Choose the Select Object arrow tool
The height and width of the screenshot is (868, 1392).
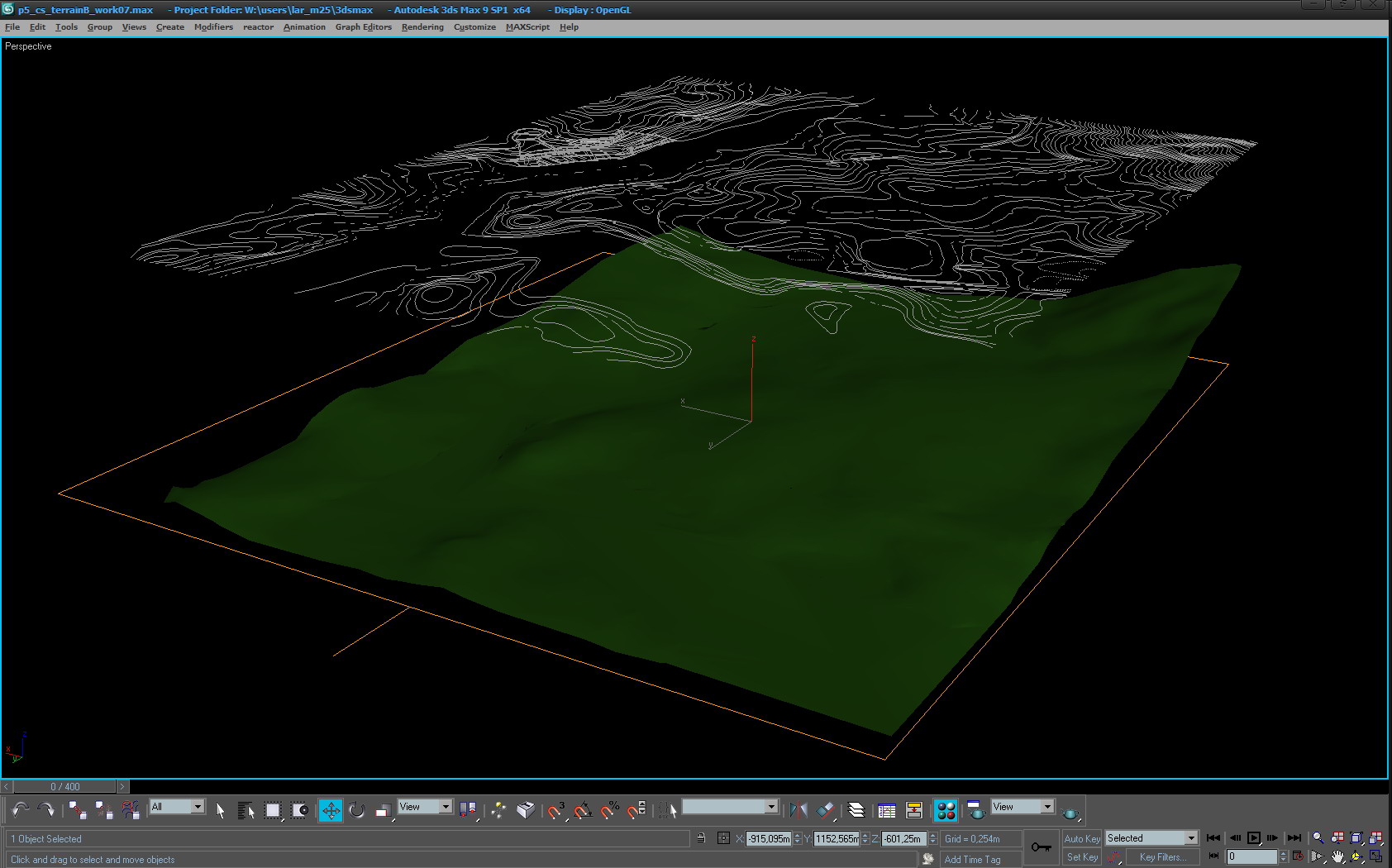point(220,810)
